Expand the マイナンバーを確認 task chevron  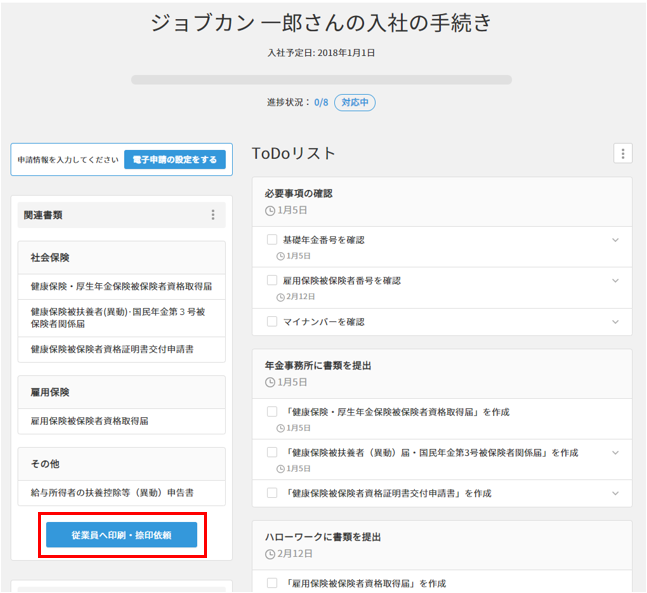click(x=615, y=322)
